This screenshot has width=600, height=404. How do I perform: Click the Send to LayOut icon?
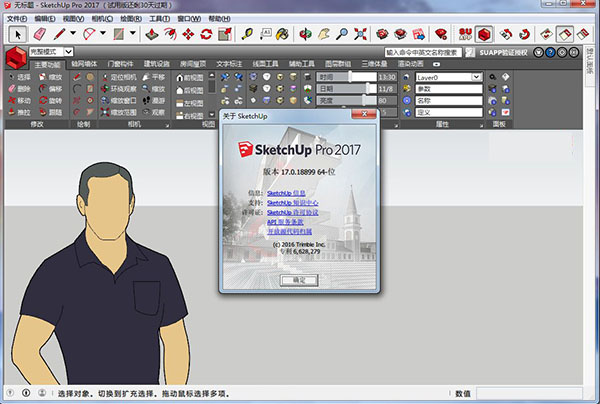click(419, 34)
